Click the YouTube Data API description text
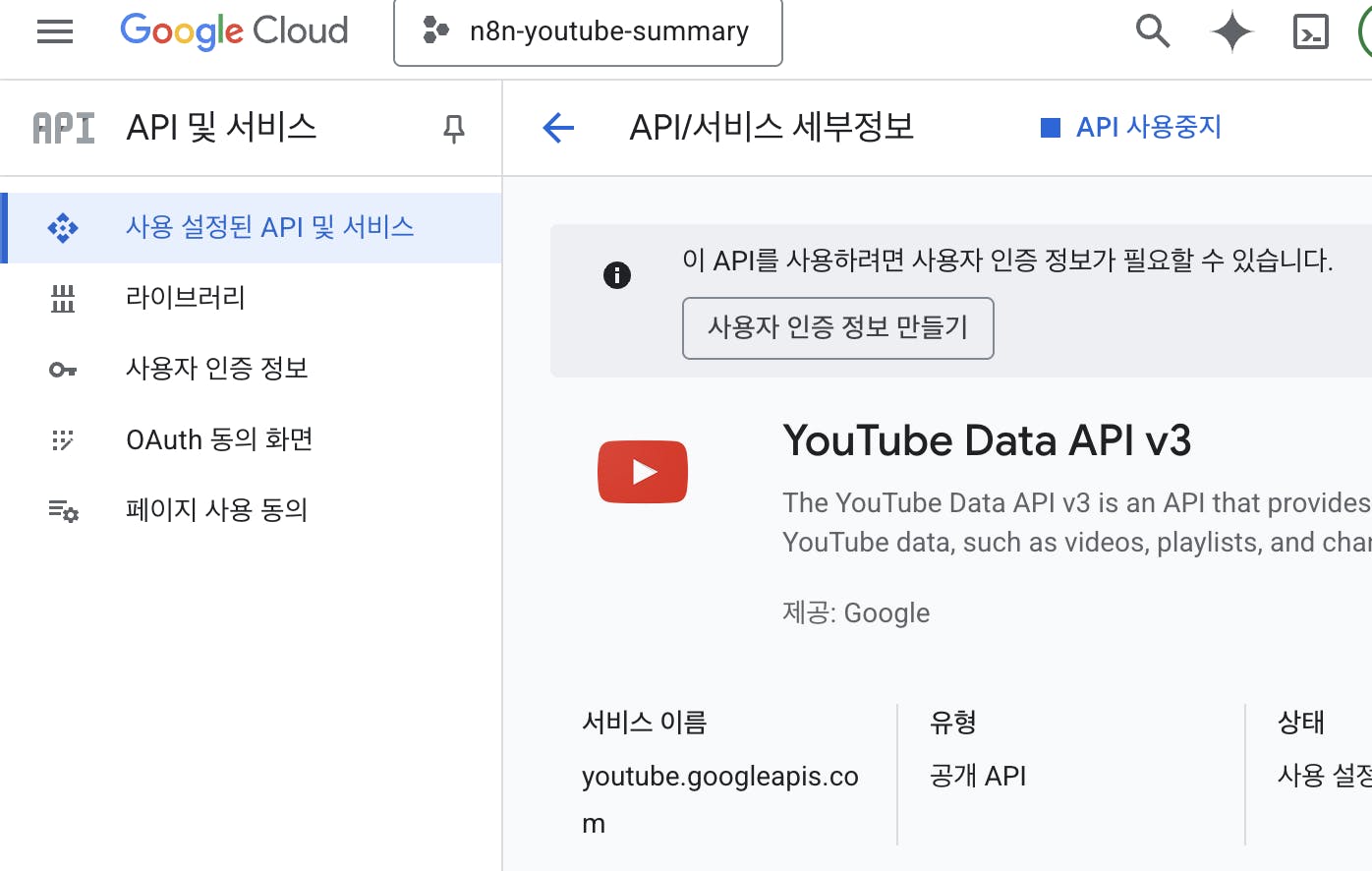The image size is (1372, 871). click(1076, 523)
